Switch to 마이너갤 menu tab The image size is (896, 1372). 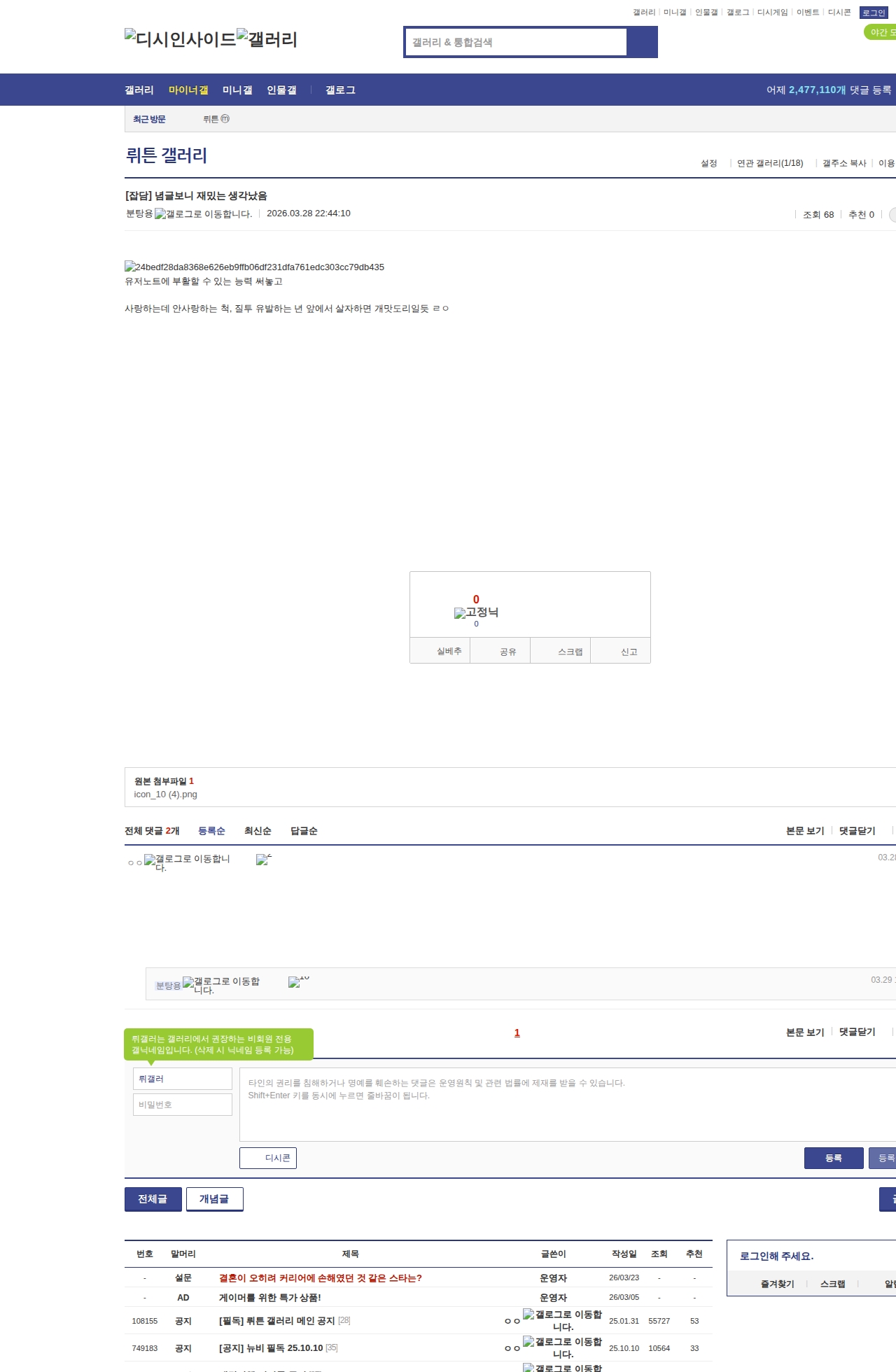pyautogui.click(x=188, y=90)
